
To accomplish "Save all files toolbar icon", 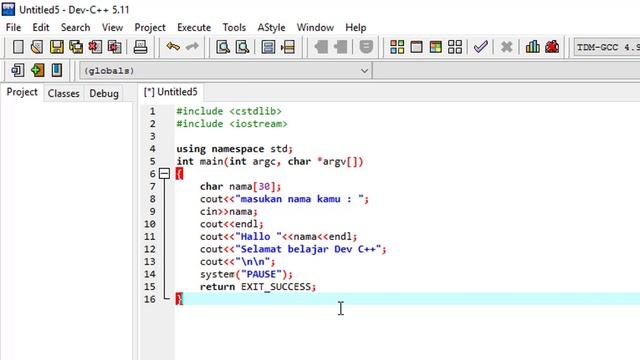I will click(x=76, y=47).
